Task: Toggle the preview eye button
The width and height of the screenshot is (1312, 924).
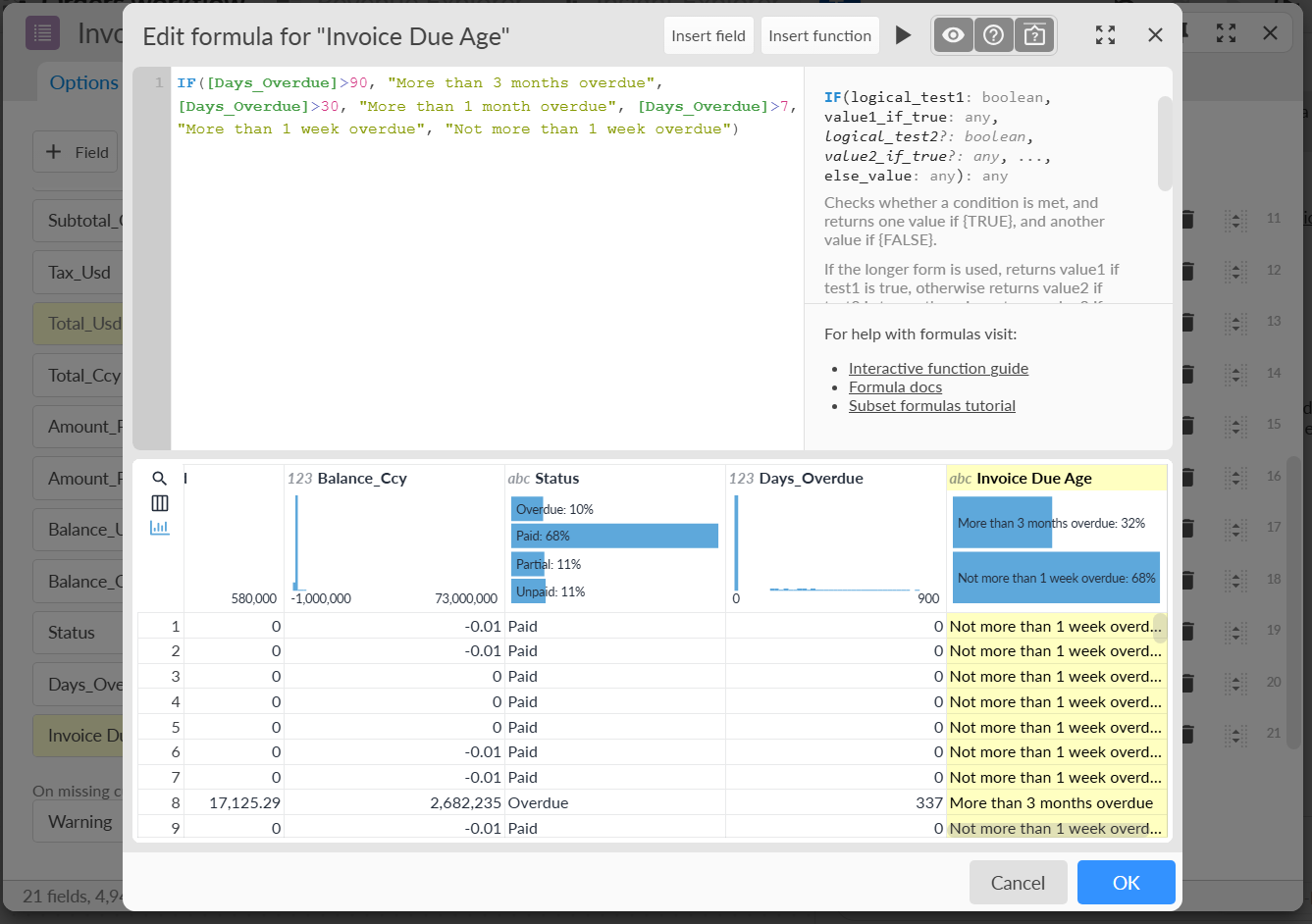Action: tap(953, 35)
